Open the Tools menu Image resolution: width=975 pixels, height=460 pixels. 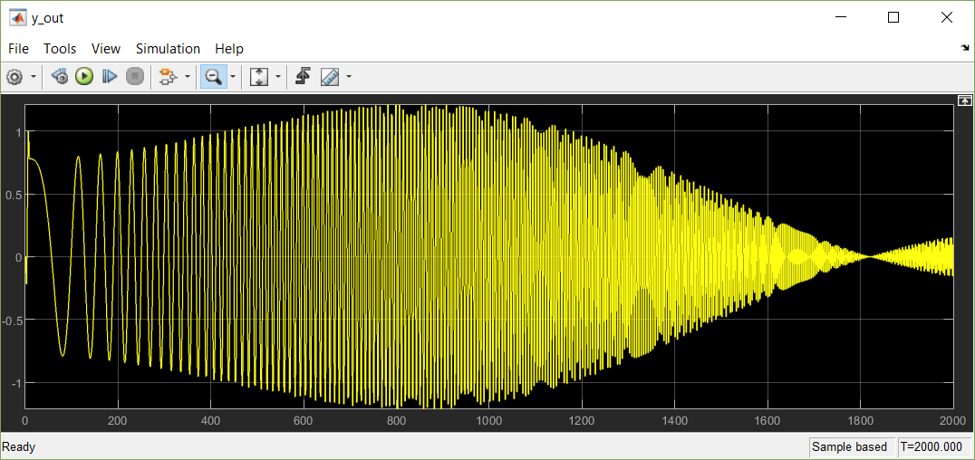(x=59, y=48)
